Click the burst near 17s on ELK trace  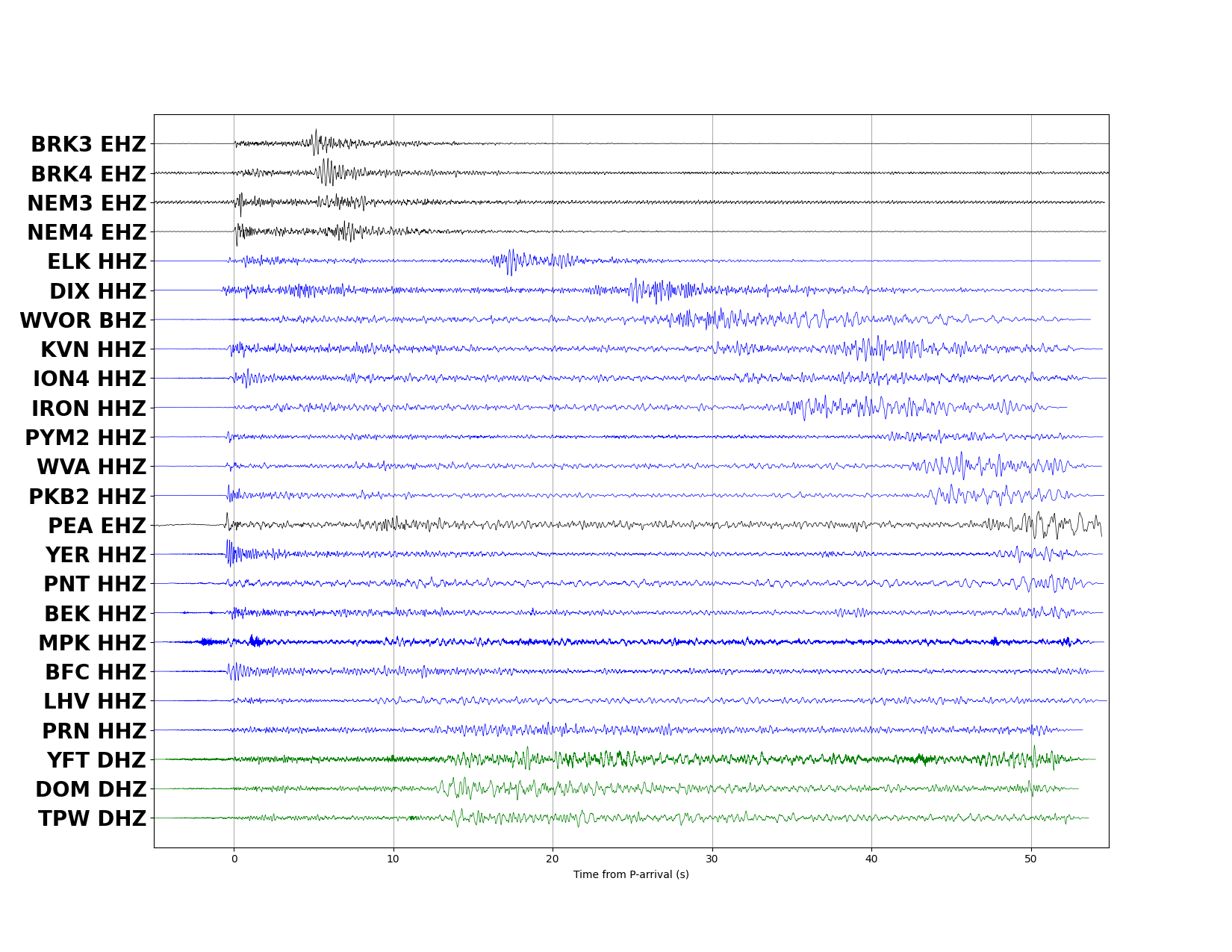click(511, 260)
